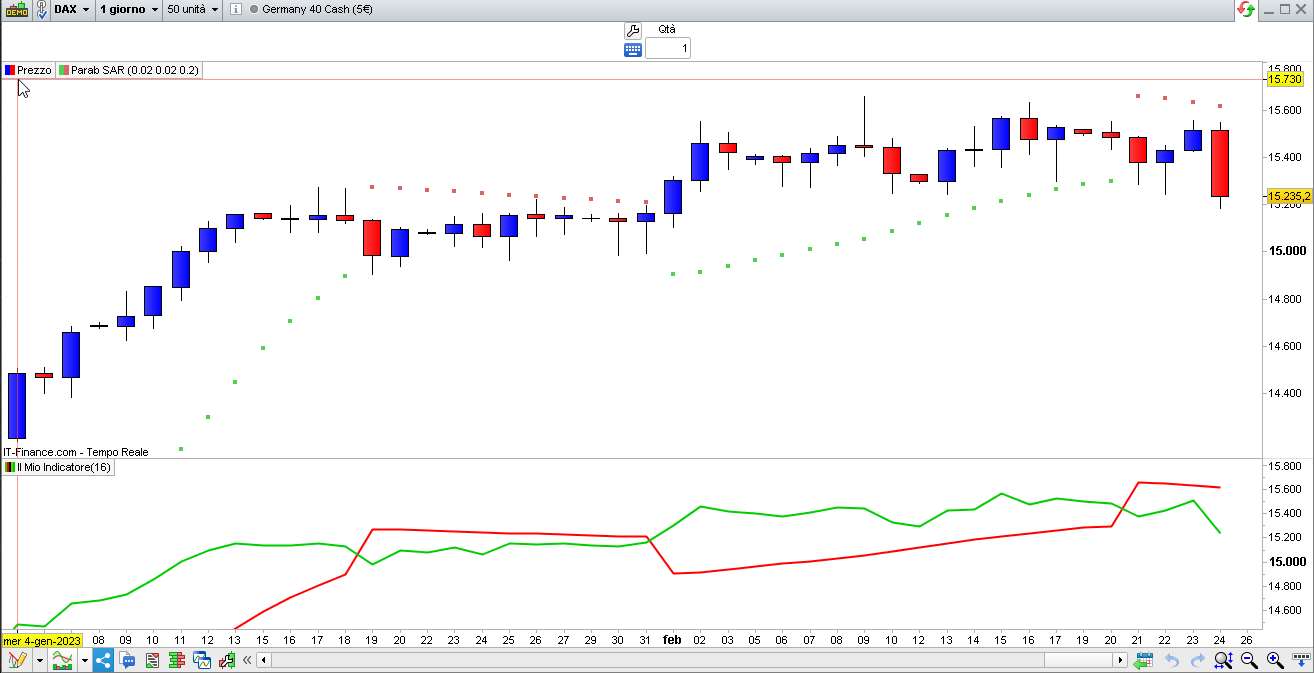Click the red-green document report icon
Image resolution: width=1314 pixels, height=673 pixels.
152,660
